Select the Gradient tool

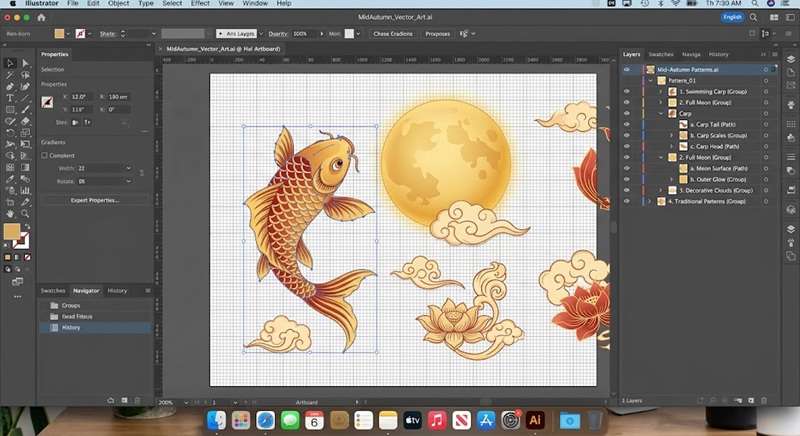pos(25,167)
